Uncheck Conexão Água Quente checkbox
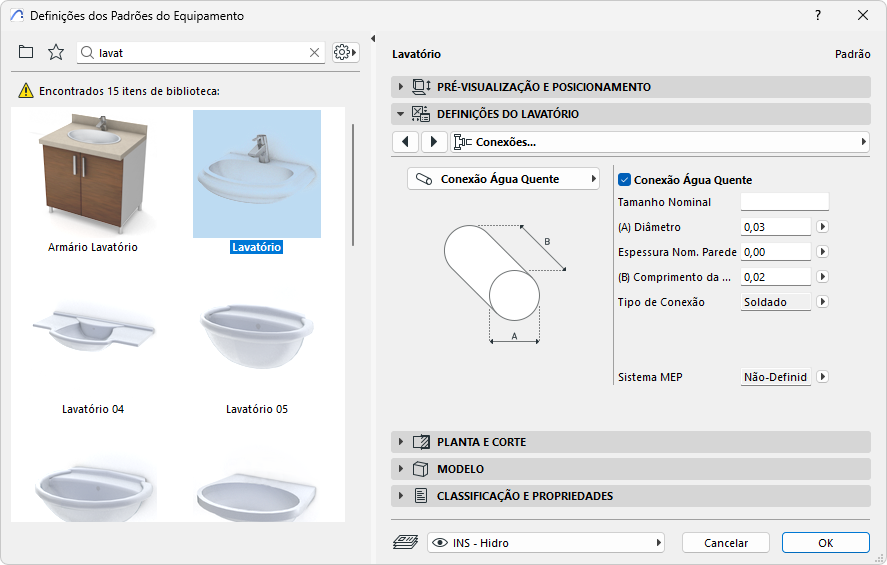The image size is (887, 565). (625, 180)
